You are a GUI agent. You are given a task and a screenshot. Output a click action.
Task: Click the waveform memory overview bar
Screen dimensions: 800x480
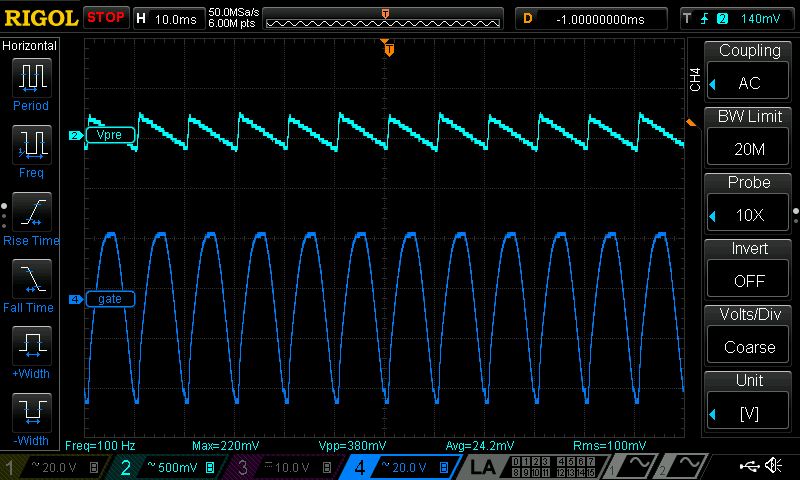[383, 19]
